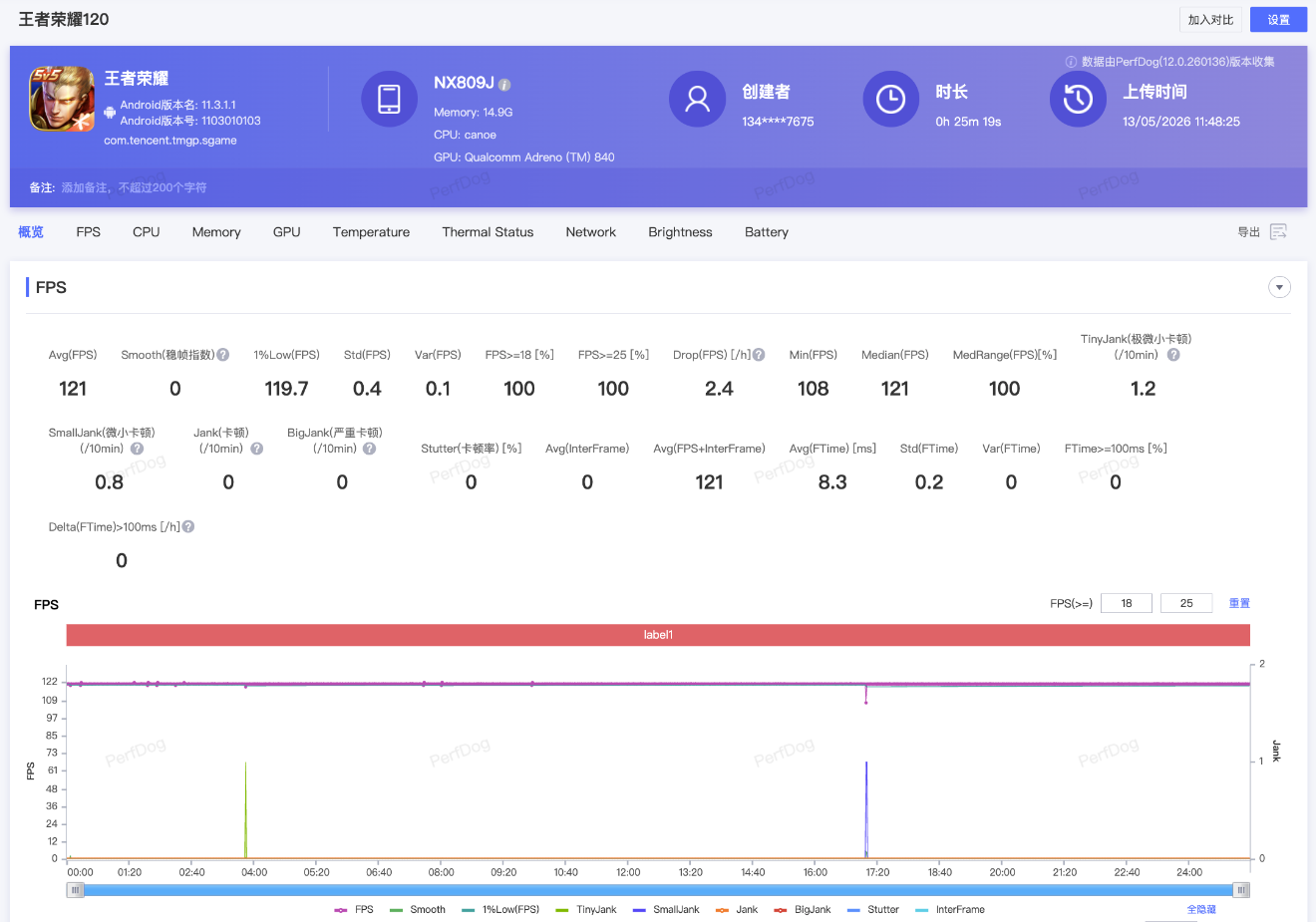Click the 时长 clock icon

[890, 99]
